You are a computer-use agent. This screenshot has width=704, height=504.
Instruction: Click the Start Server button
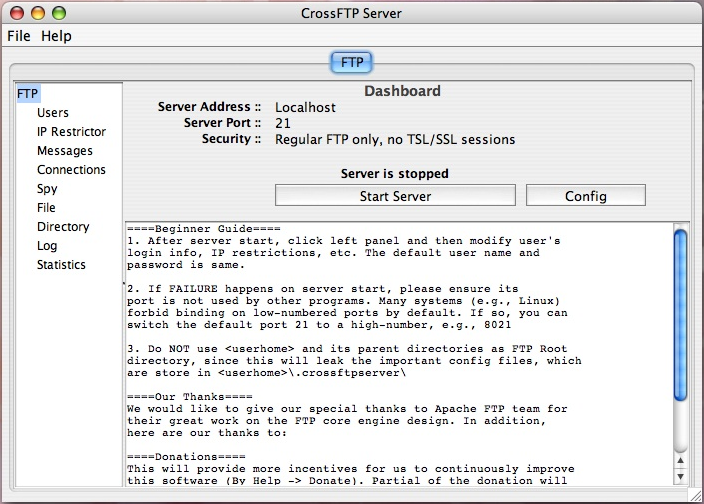point(395,196)
